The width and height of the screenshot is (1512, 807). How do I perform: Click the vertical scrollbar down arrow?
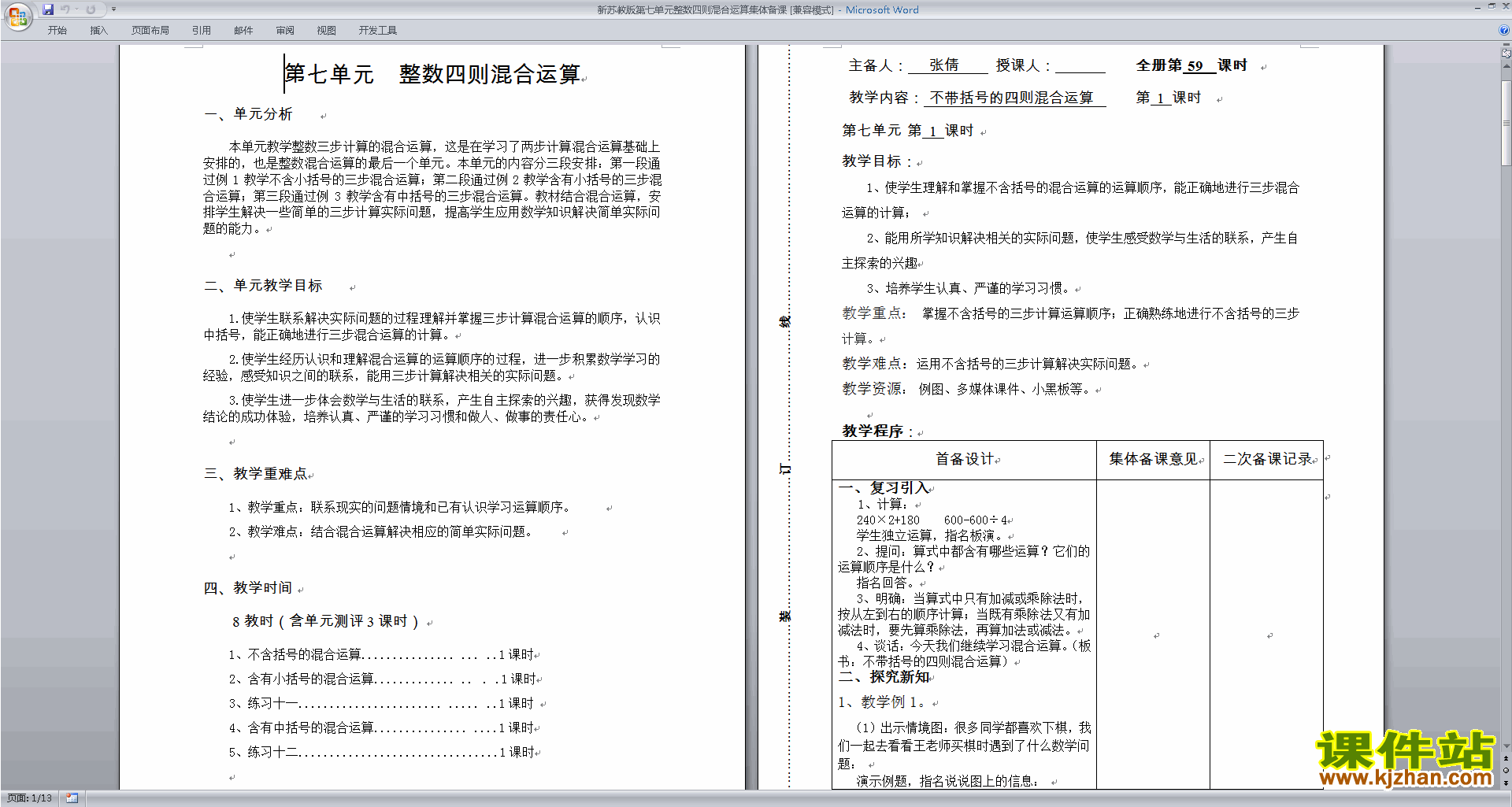coord(1506,746)
